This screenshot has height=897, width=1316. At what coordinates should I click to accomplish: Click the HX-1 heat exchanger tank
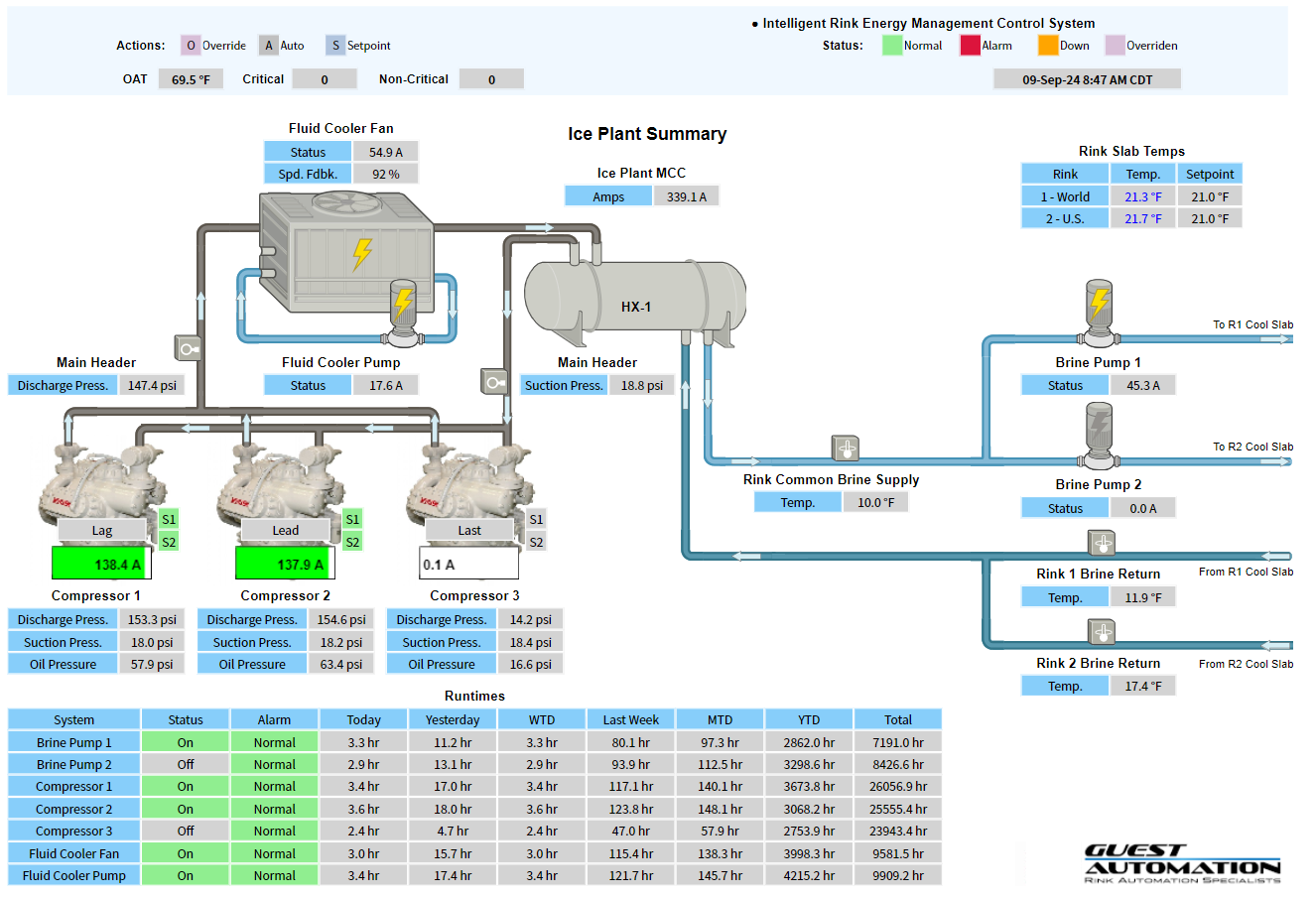tap(635, 300)
